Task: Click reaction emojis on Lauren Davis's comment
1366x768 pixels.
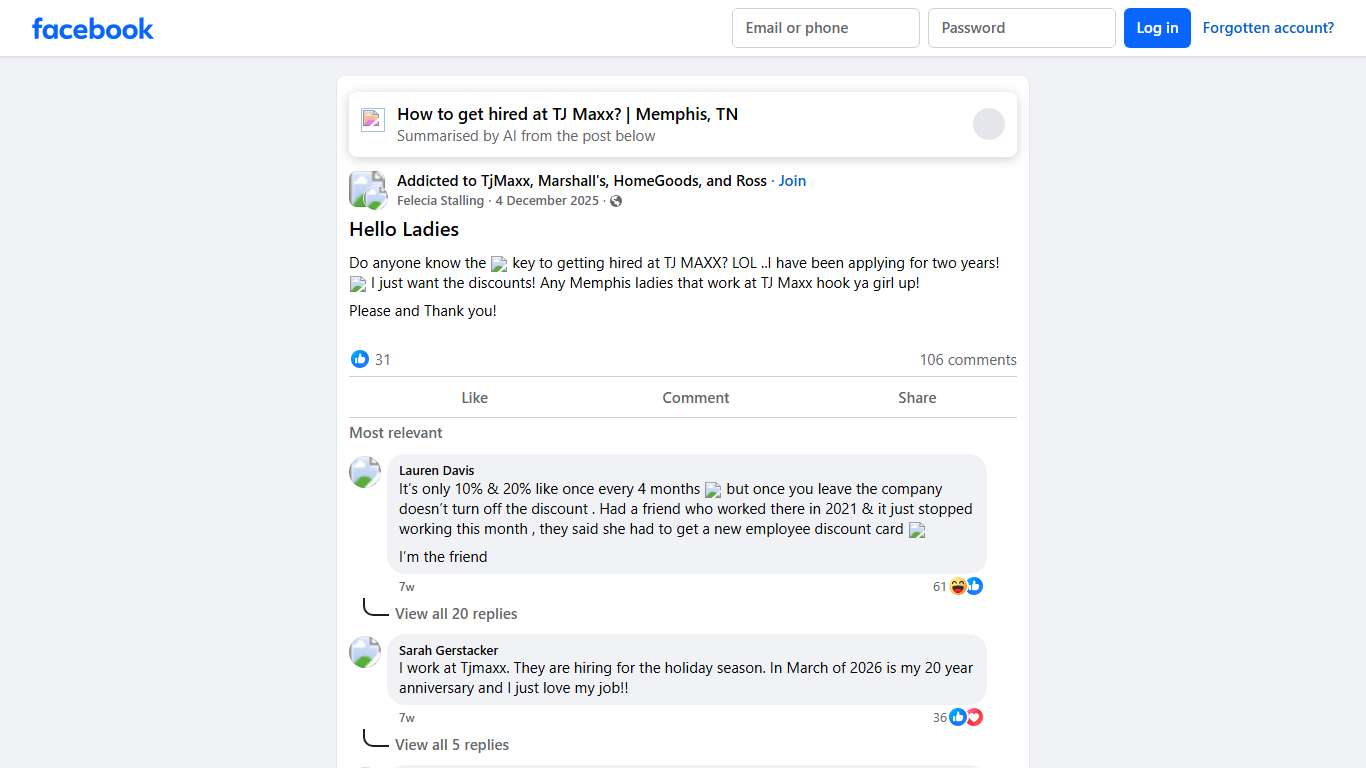Action: (966, 586)
